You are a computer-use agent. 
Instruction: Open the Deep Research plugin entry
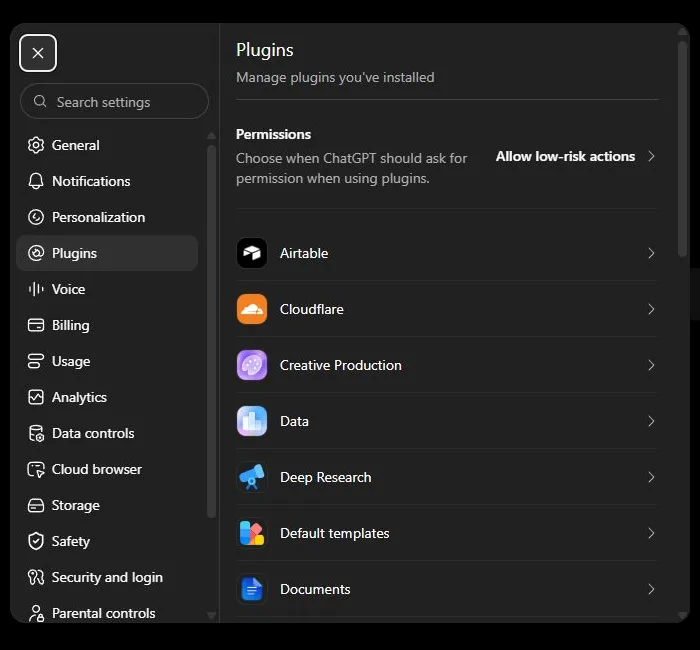click(446, 477)
